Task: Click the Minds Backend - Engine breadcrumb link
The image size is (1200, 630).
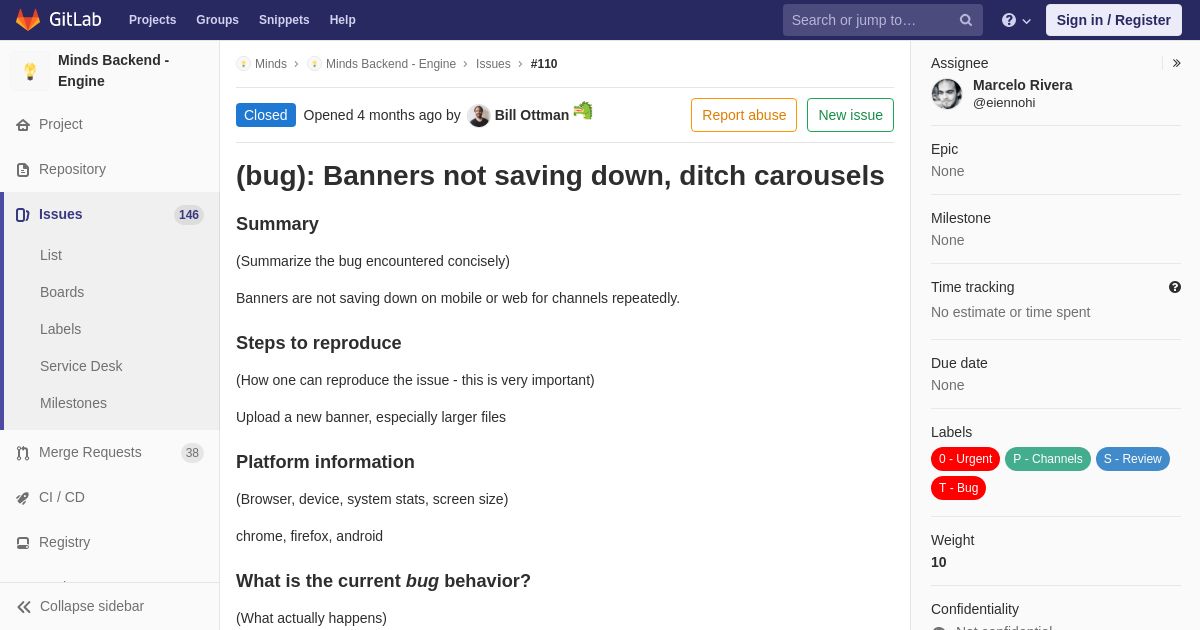Action: click(391, 64)
